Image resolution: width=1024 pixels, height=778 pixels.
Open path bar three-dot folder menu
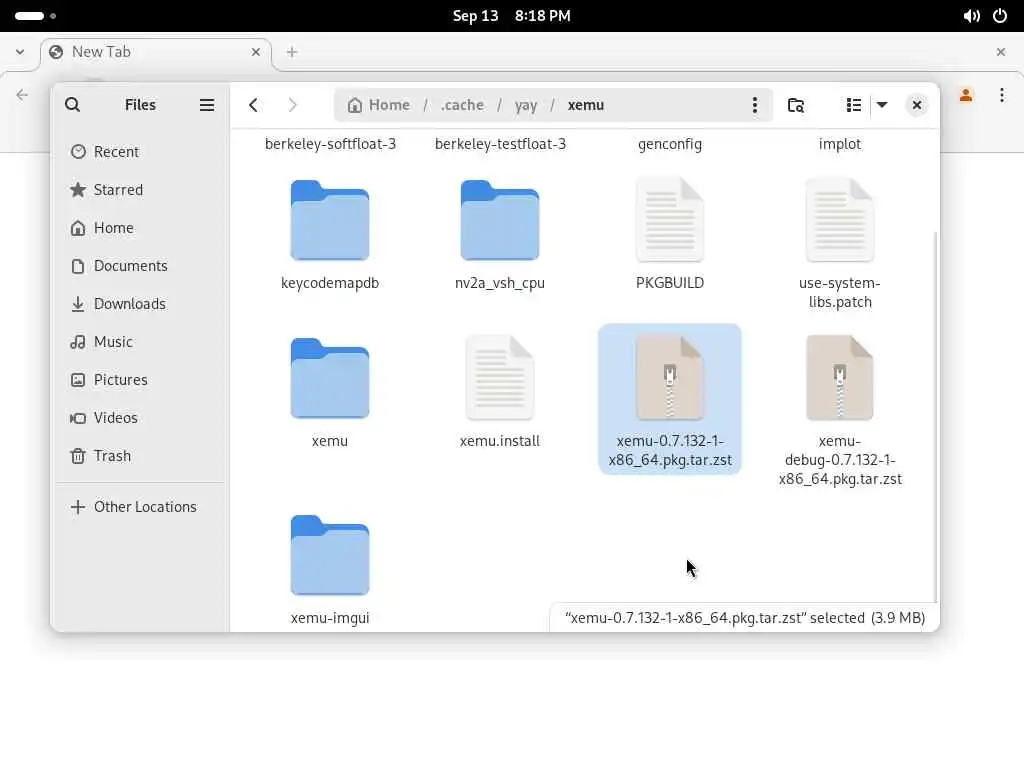tap(755, 105)
